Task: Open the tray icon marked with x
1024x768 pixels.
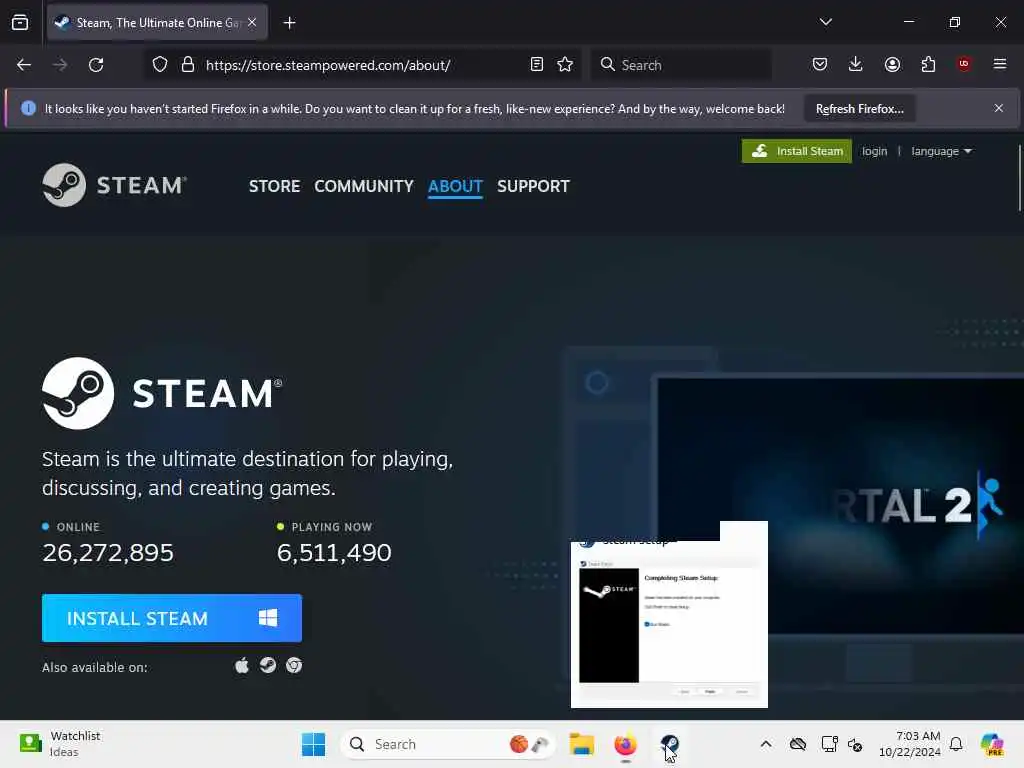Action: click(x=855, y=744)
